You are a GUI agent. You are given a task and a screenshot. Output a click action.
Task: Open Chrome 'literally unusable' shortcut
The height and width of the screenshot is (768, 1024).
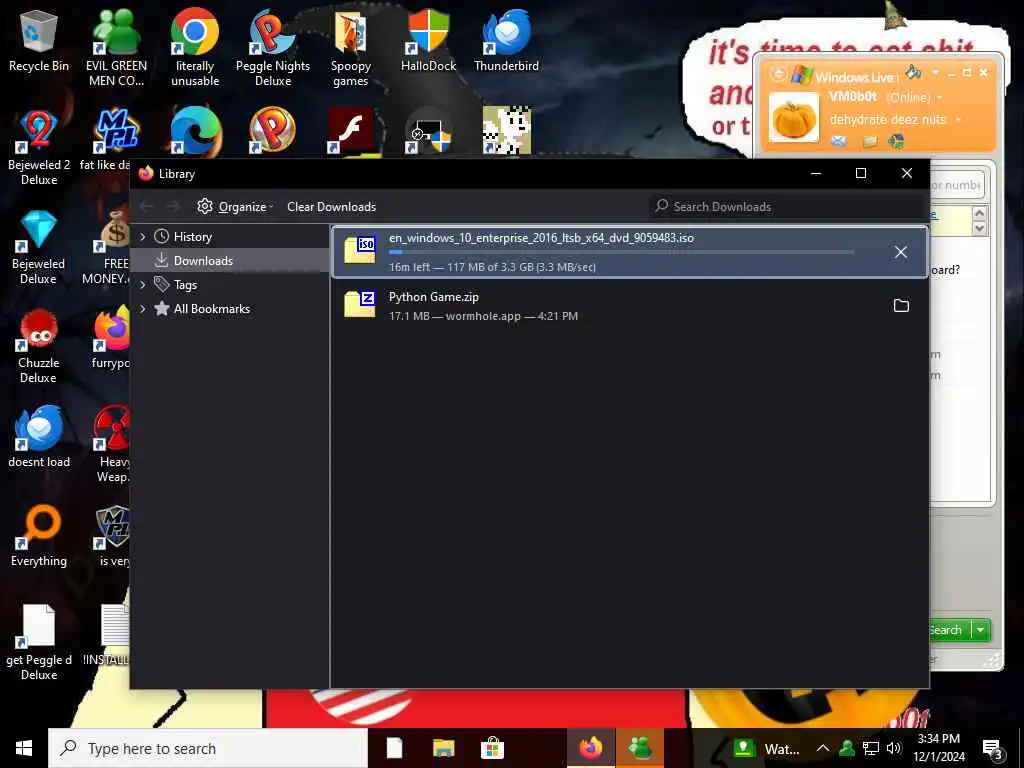(x=195, y=48)
